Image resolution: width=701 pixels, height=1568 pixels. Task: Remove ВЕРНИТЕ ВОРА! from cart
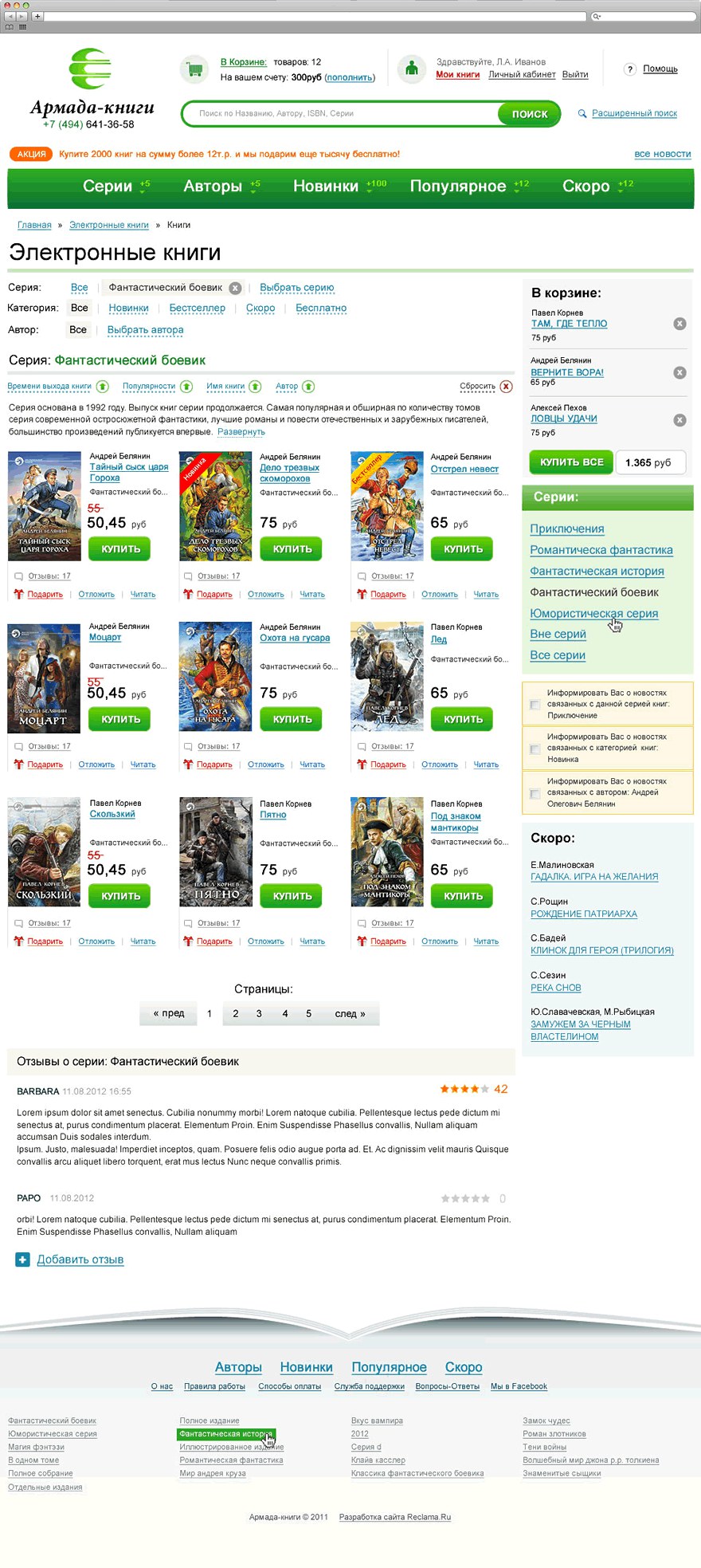[679, 372]
